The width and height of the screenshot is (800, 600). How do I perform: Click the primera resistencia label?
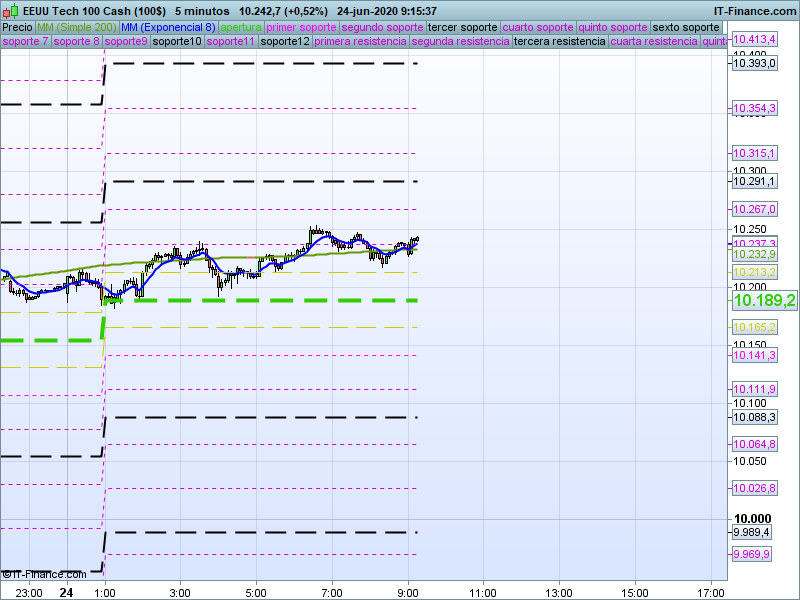click(x=360, y=42)
